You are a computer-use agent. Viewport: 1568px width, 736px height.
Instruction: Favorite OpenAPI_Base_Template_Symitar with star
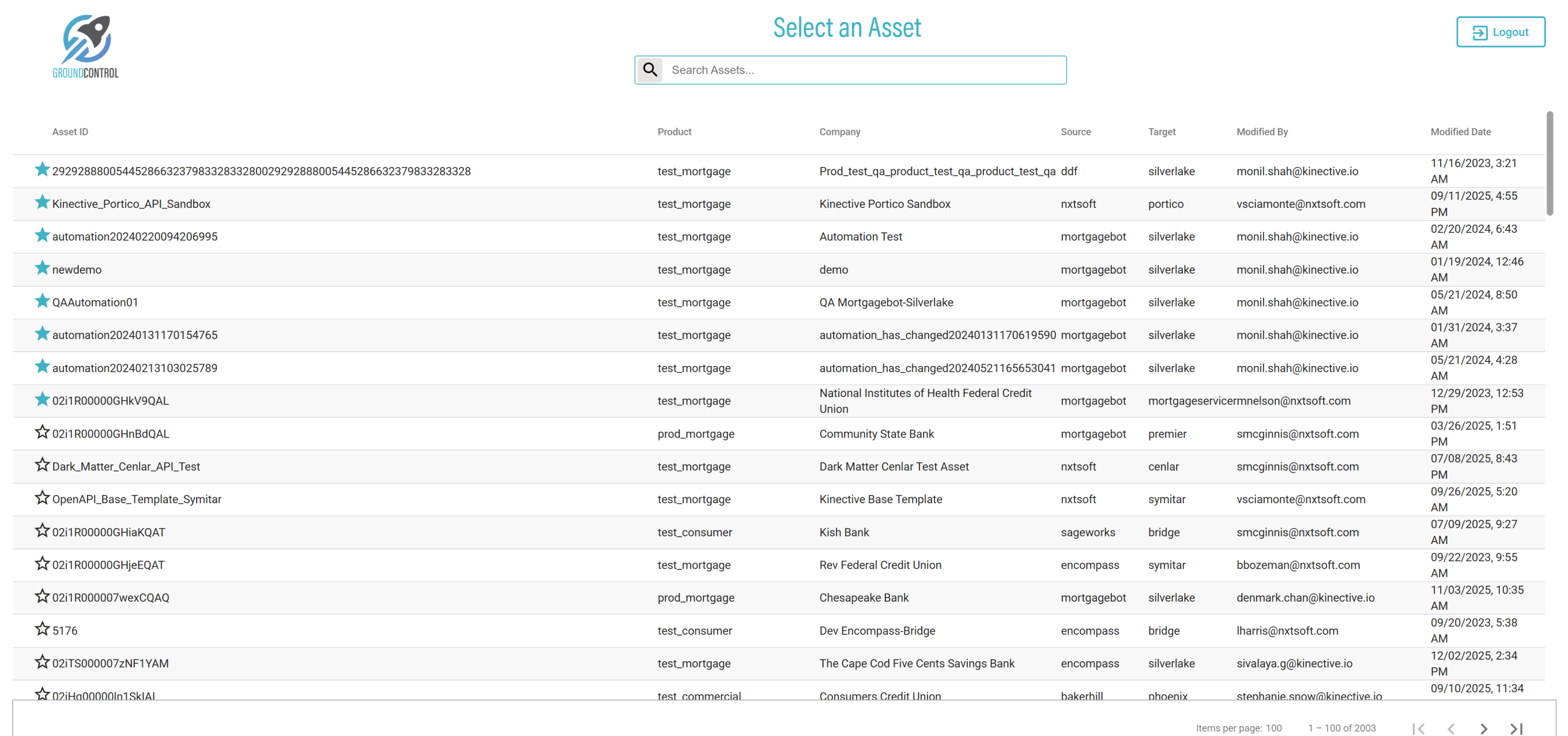pyautogui.click(x=42, y=498)
